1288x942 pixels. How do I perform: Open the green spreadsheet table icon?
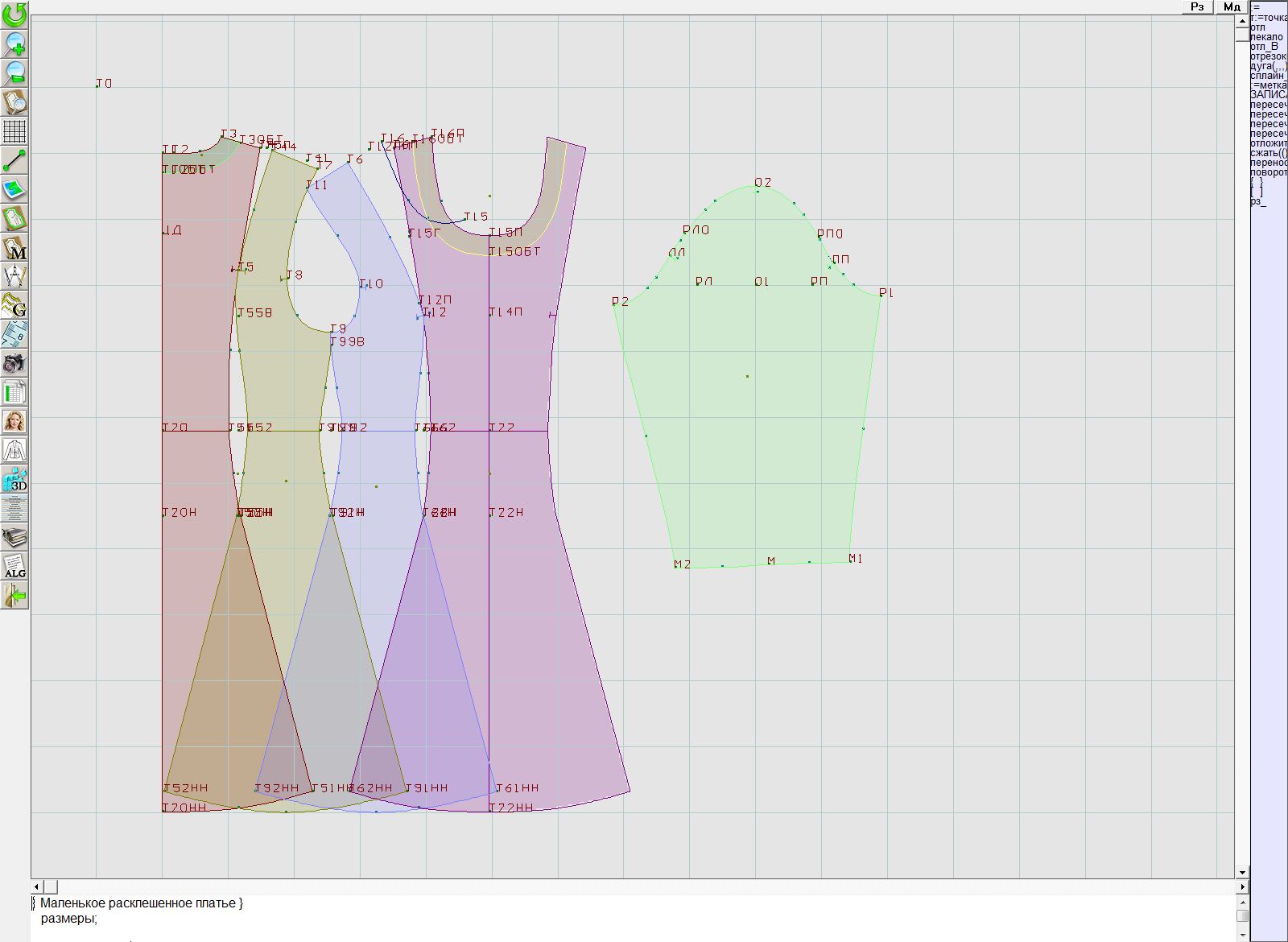click(14, 392)
